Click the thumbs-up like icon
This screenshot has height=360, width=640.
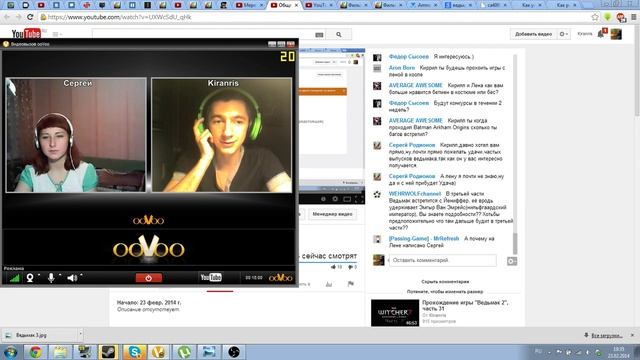[334, 267]
